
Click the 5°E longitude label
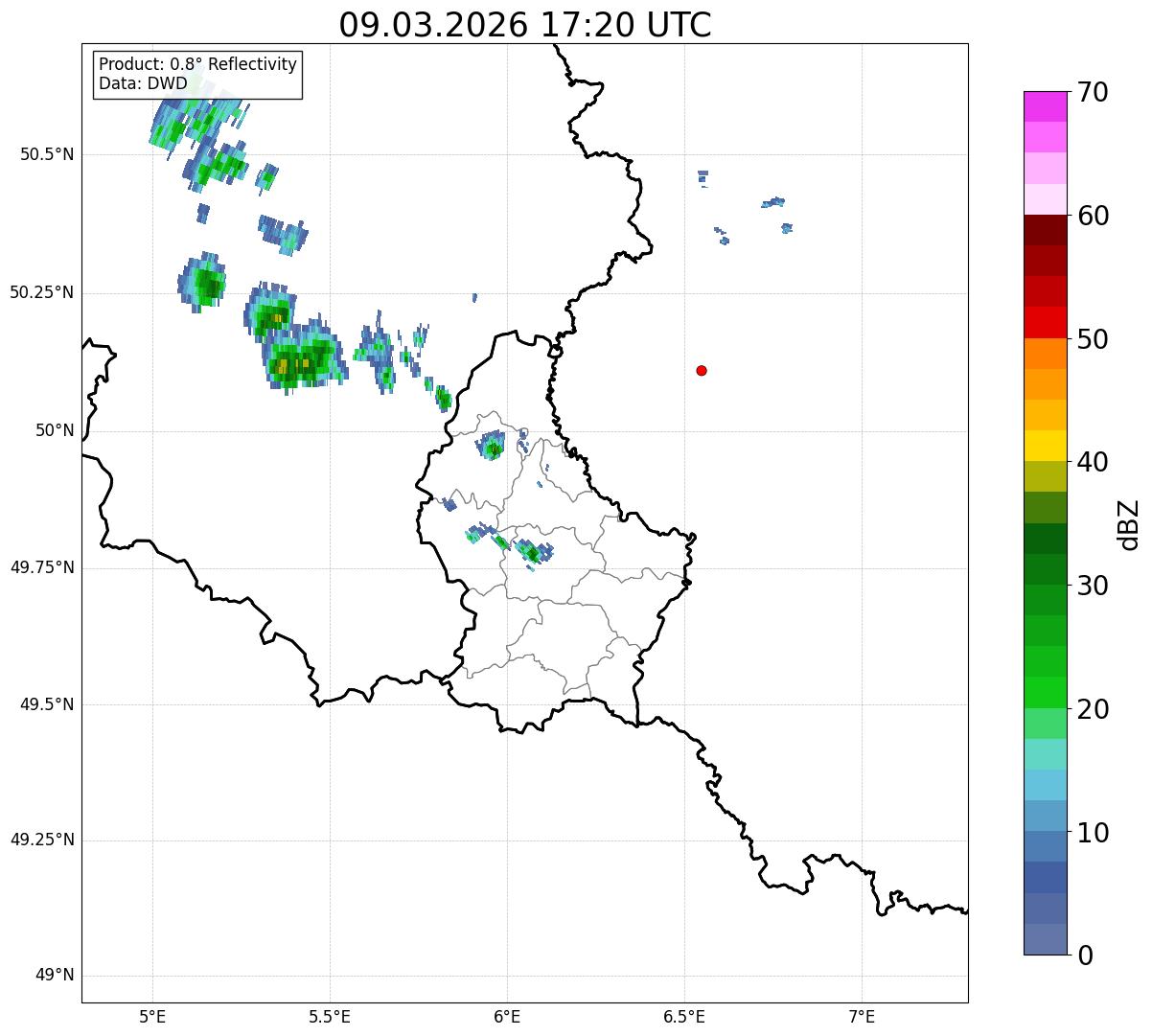(x=152, y=1017)
